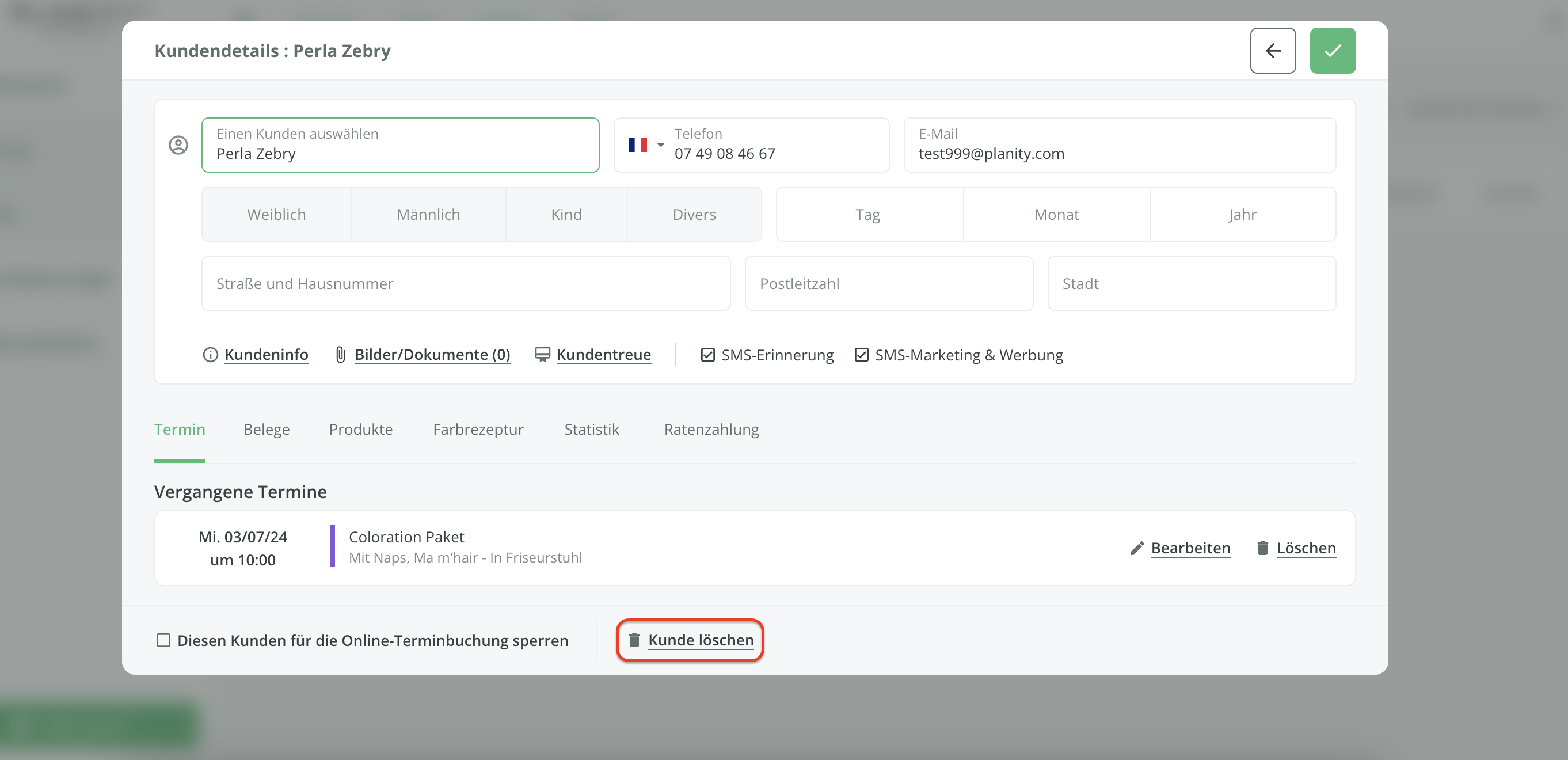Open the Farbrezeptur tab
This screenshot has height=760, width=1568.
[478, 430]
